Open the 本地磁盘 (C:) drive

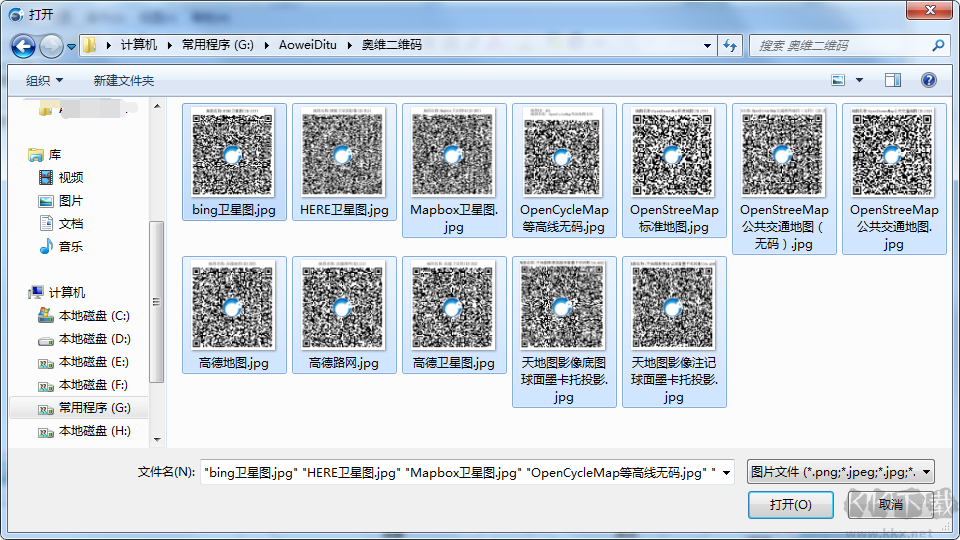pos(93,316)
